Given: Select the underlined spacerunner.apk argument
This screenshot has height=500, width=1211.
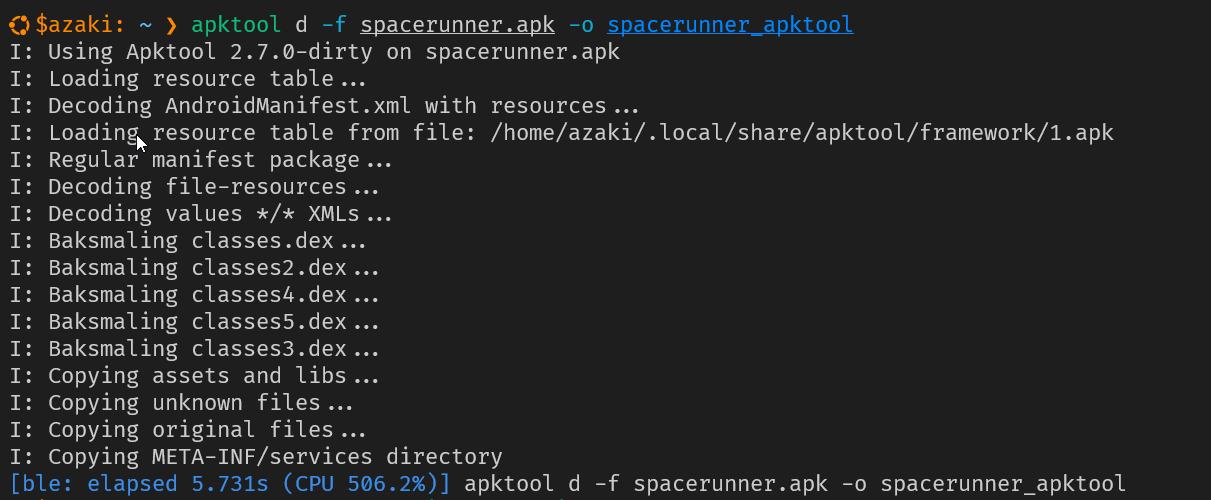Looking at the screenshot, I should [x=457, y=25].
